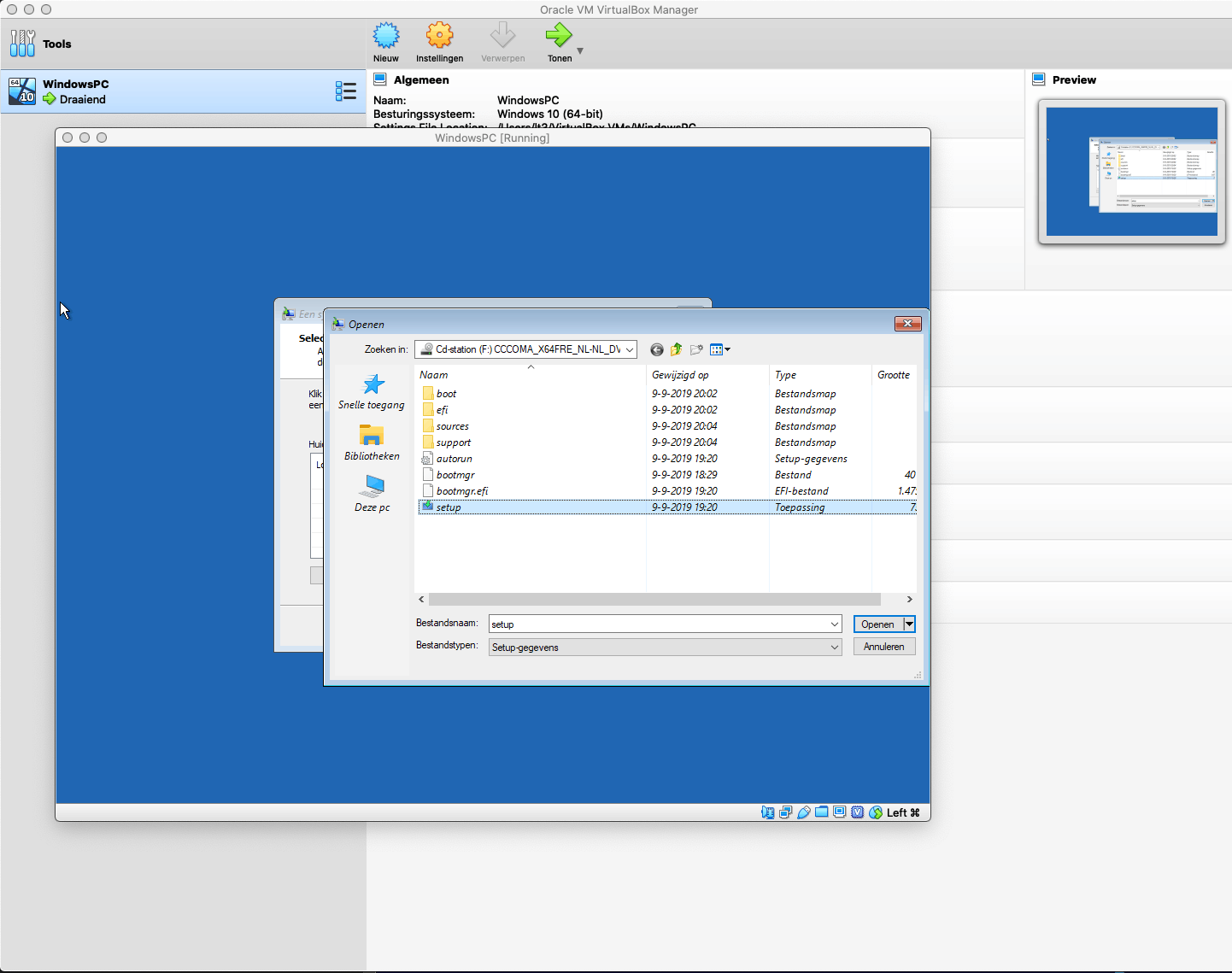Click the Left ⌘ host key indicator
The width and height of the screenshot is (1232, 973).
[x=903, y=812]
